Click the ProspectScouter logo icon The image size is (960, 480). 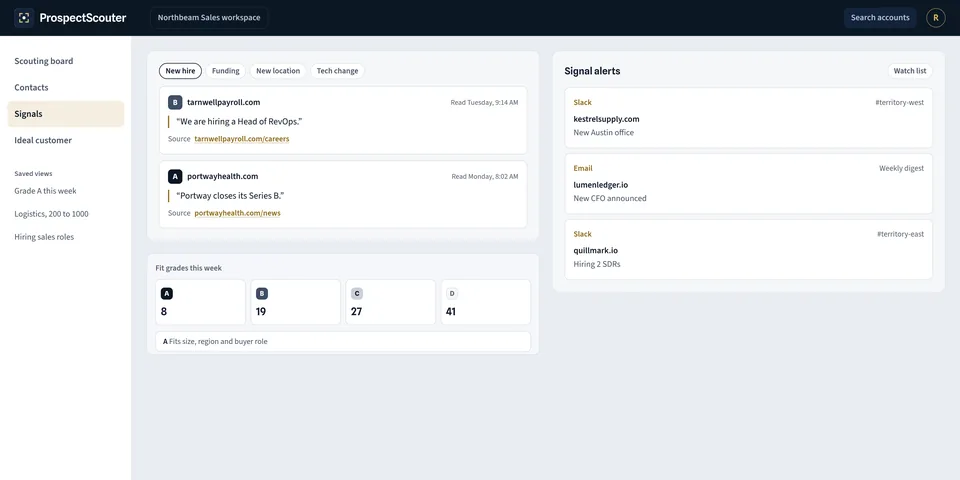tap(24, 18)
